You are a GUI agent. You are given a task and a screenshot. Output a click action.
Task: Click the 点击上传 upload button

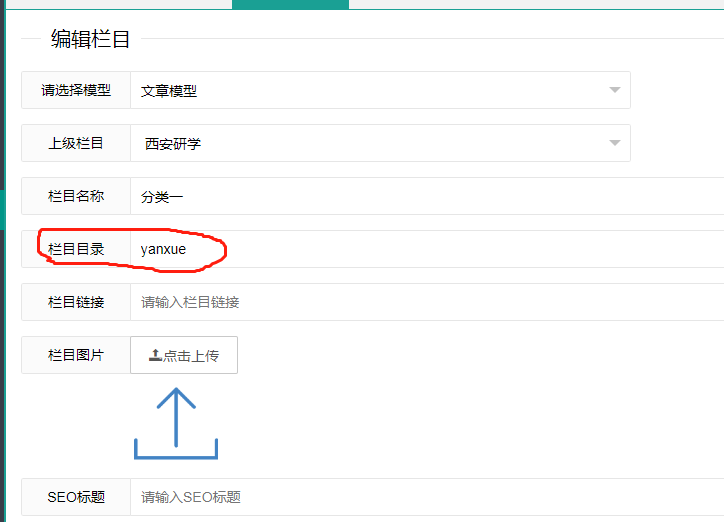point(184,355)
